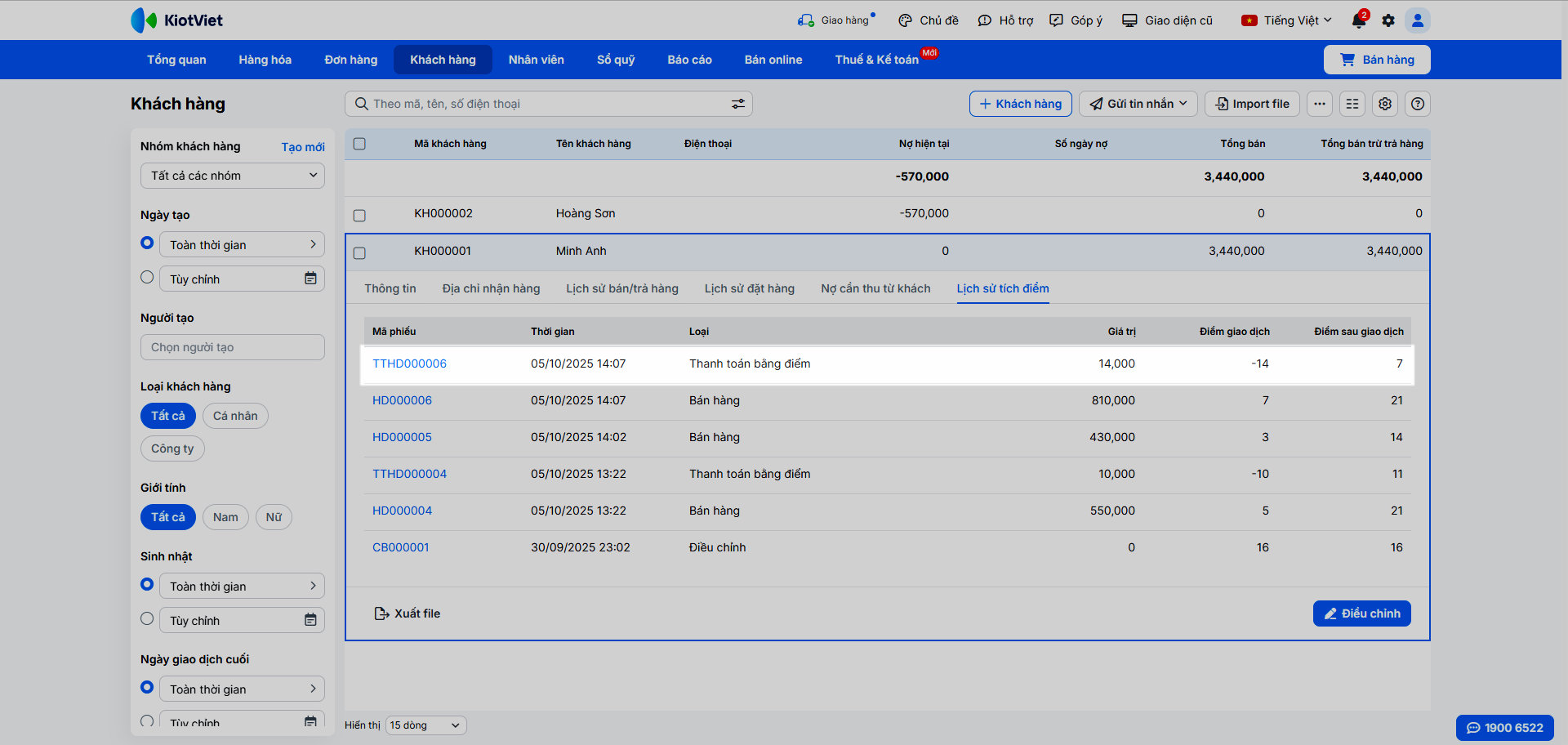Switch to the Lịch sử bán/trả hàng tab
1568x745 pixels.
click(x=622, y=288)
